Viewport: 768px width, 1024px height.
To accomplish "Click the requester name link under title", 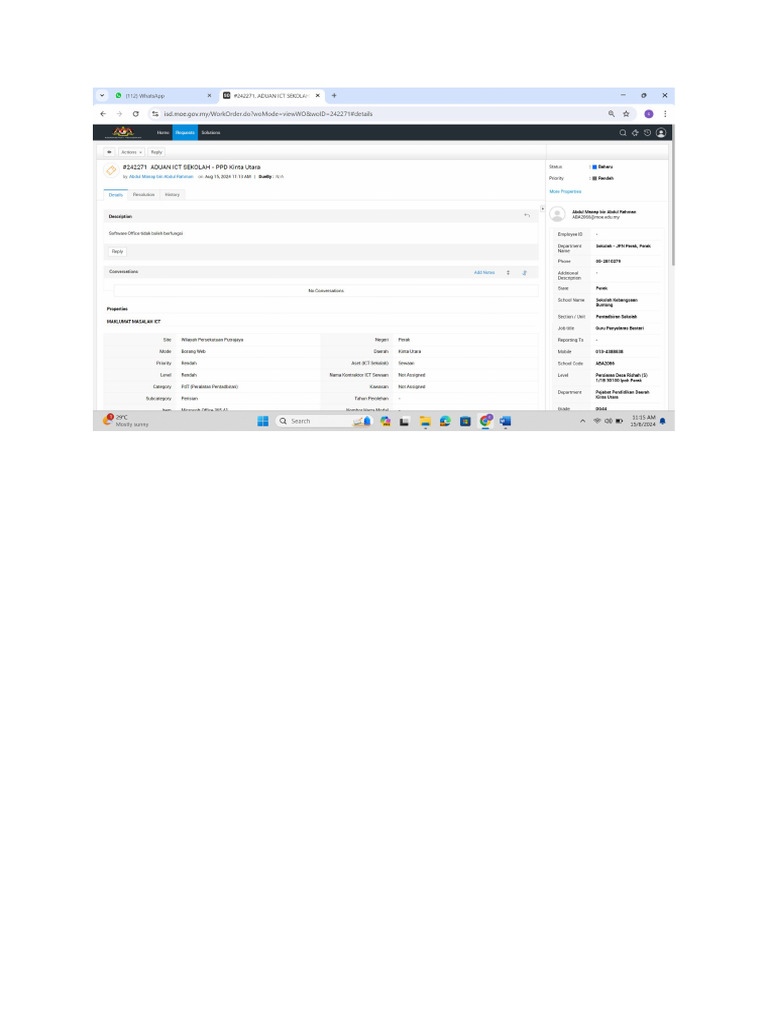I will click(161, 176).
